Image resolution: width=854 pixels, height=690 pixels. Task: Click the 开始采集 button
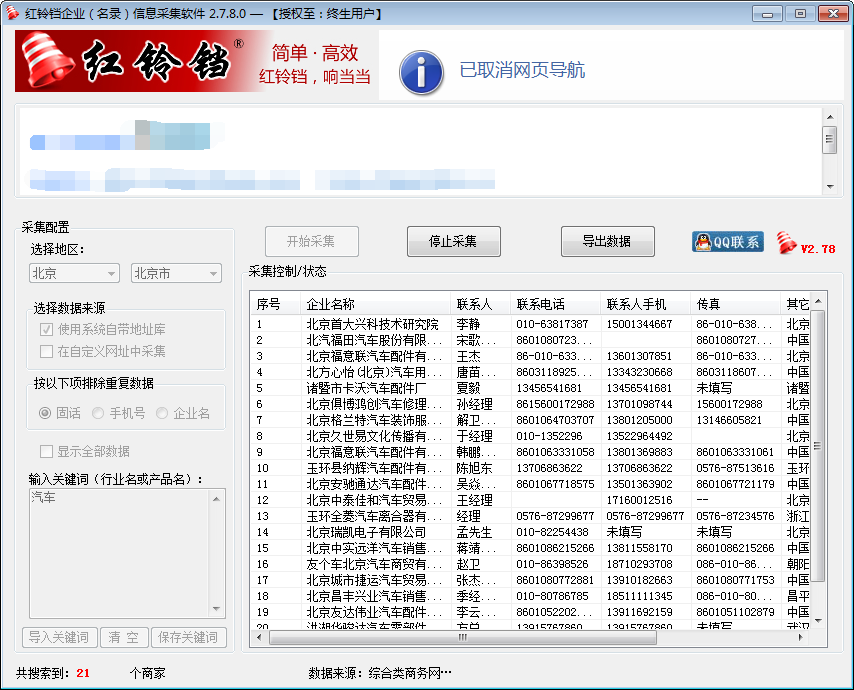click(x=312, y=241)
